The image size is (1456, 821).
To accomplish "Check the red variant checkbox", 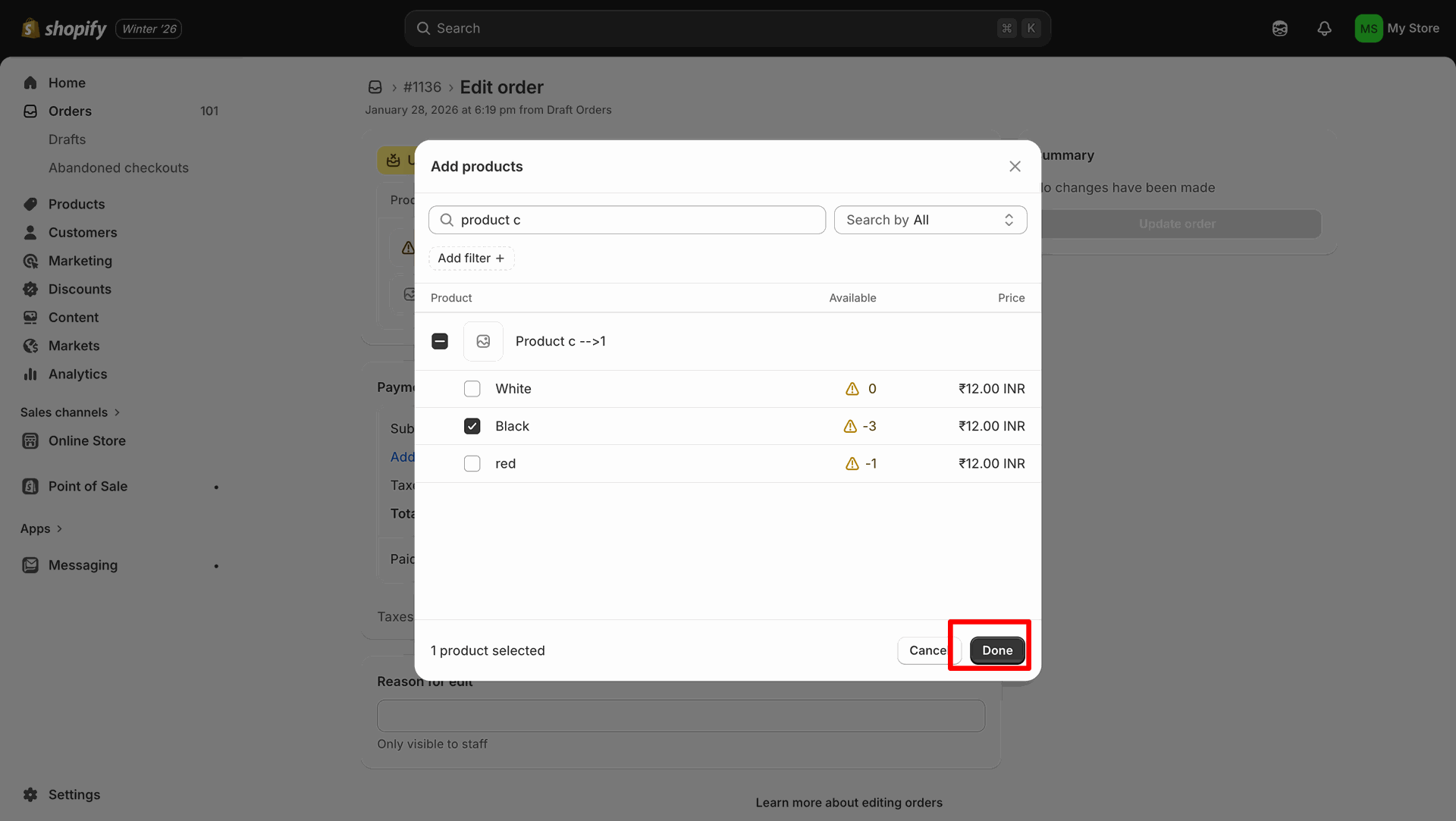I will [472, 463].
